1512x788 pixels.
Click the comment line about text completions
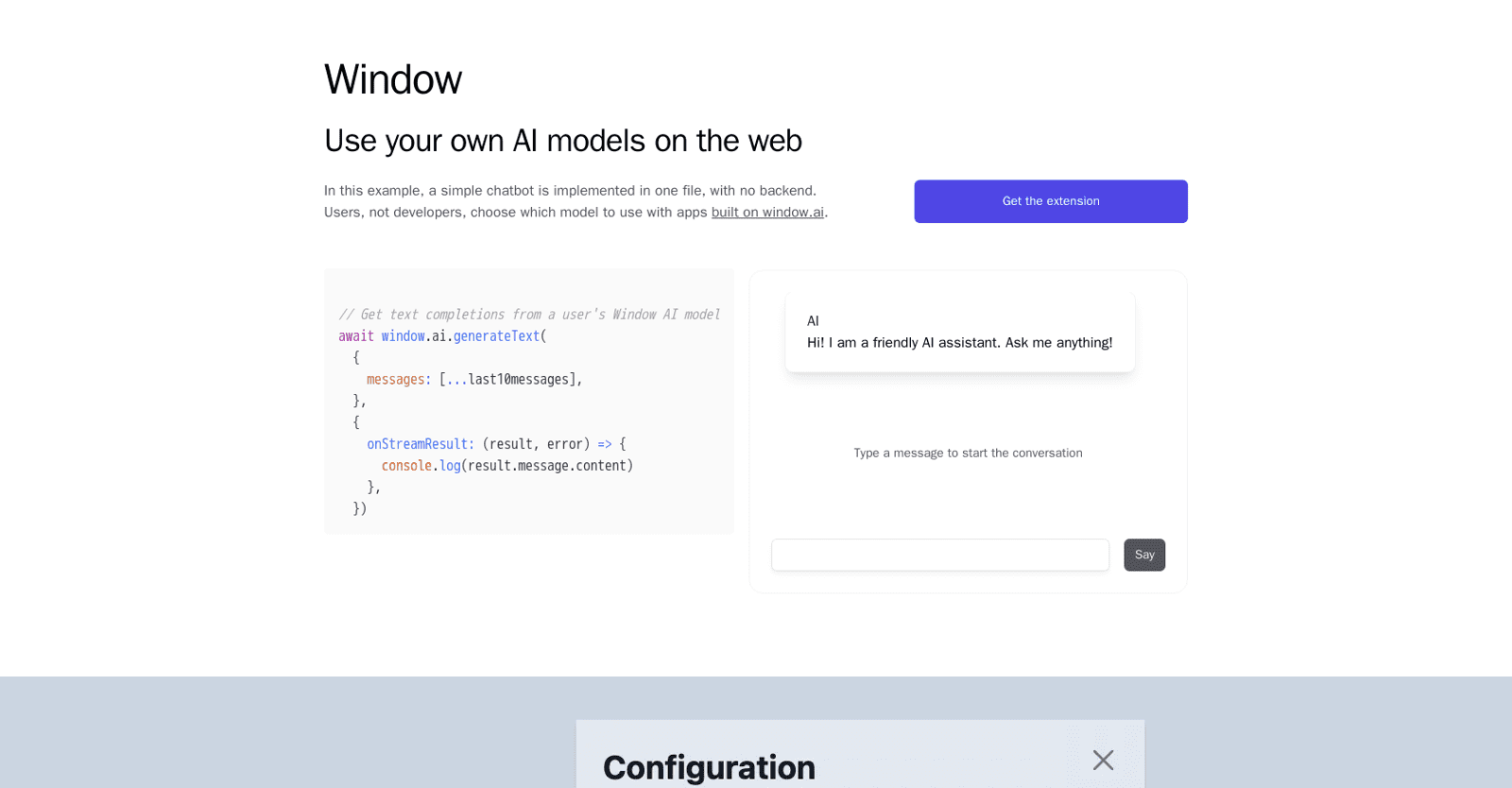click(529, 314)
